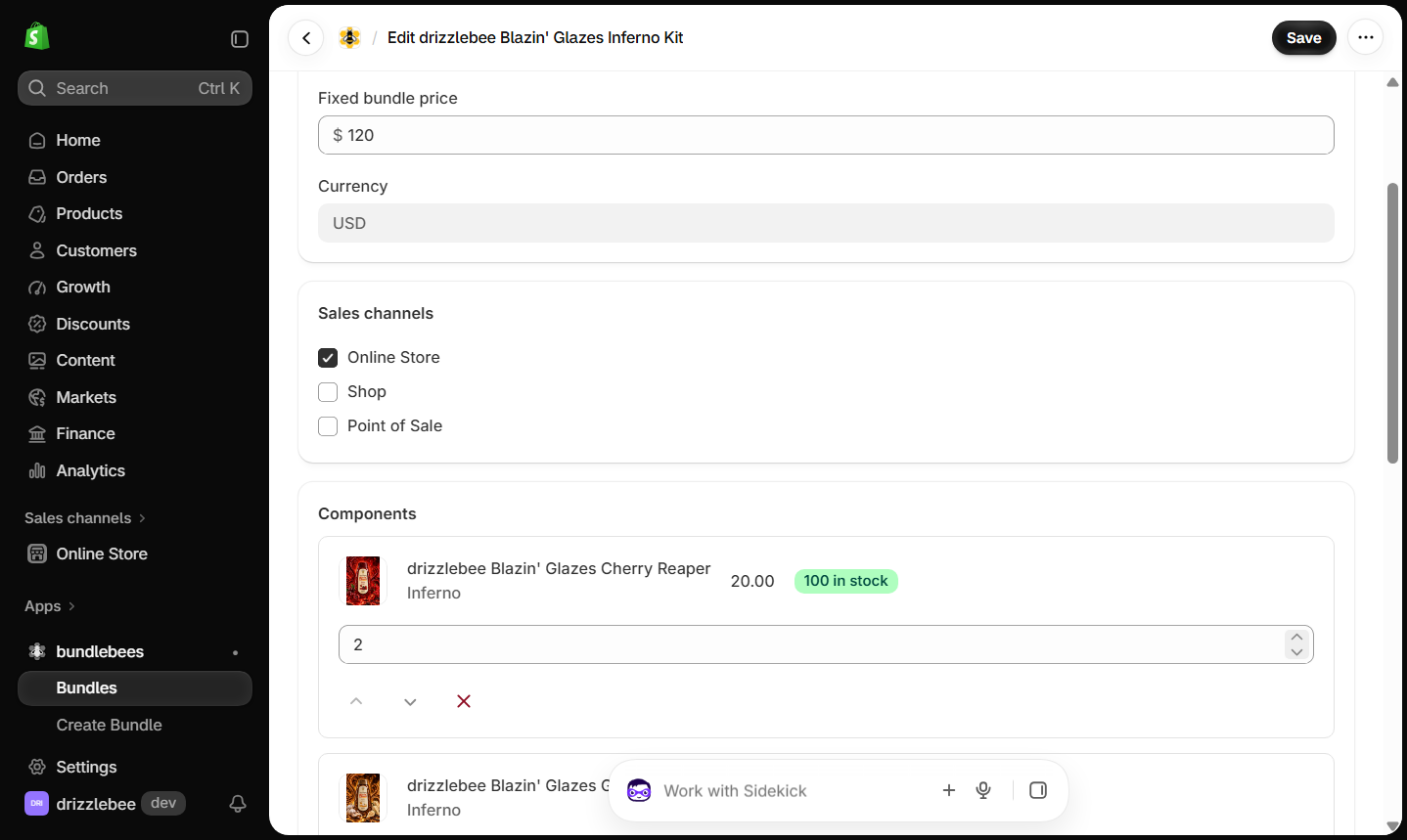Click the Cherry Reaper product thumbnail
Image resolution: width=1407 pixels, height=840 pixels.
362,581
